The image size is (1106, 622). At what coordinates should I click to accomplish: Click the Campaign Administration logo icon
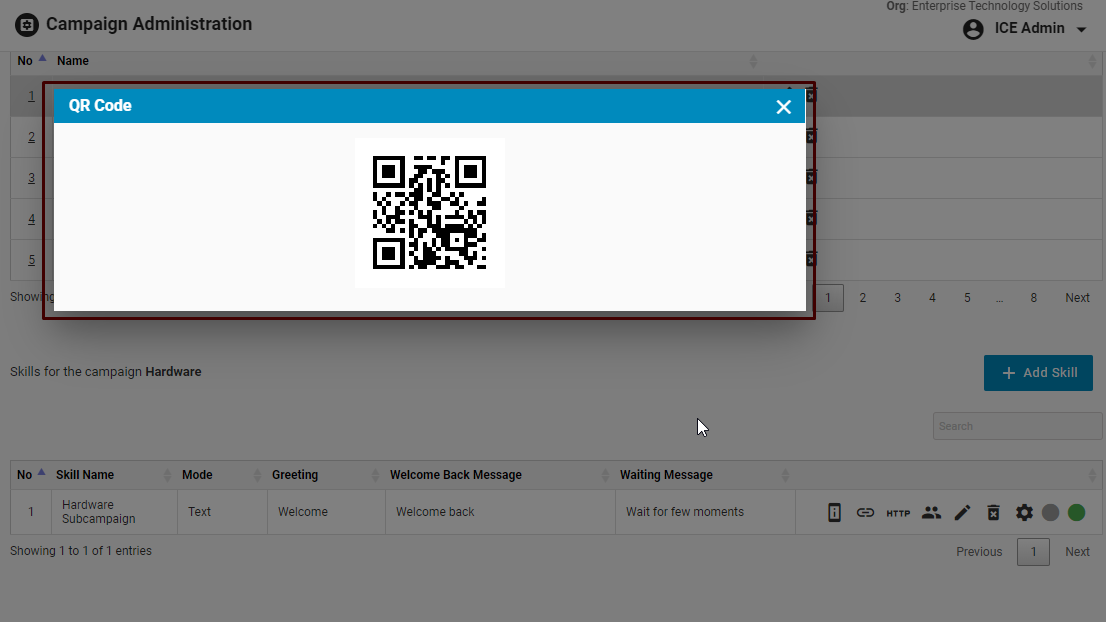pyautogui.click(x=27, y=25)
